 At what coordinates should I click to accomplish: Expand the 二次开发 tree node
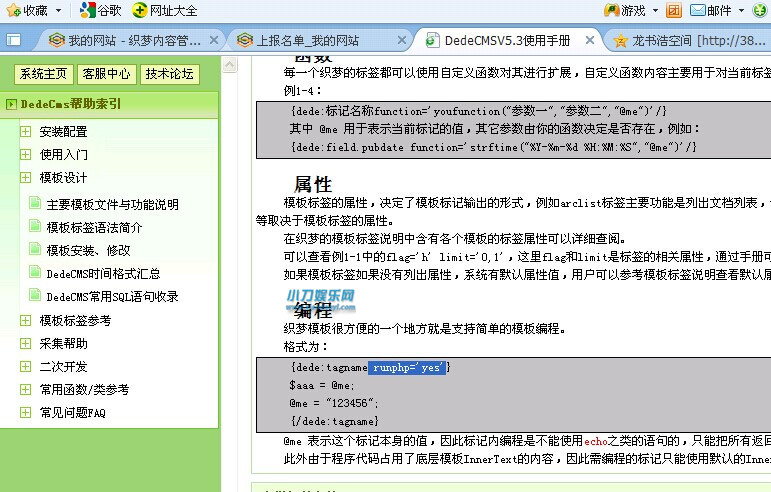(x=26, y=366)
